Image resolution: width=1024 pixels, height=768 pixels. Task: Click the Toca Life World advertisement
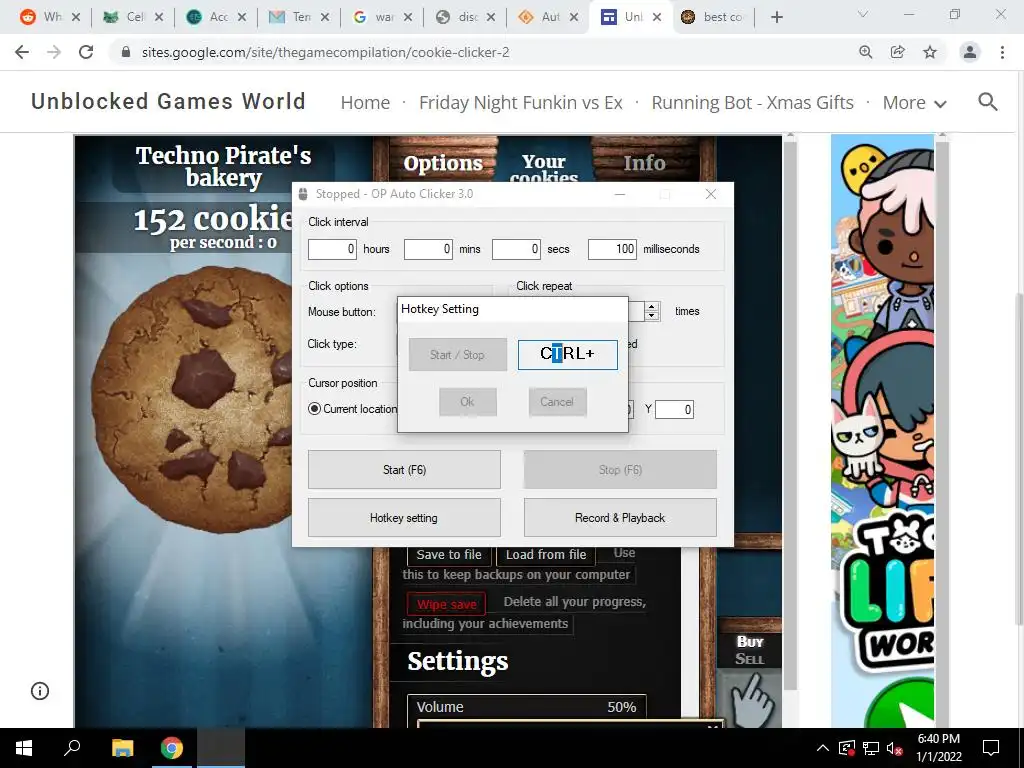point(882,431)
